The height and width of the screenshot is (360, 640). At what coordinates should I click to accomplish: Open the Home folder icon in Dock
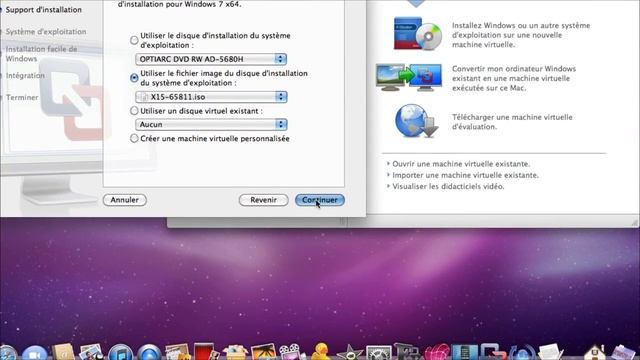tap(594, 353)
